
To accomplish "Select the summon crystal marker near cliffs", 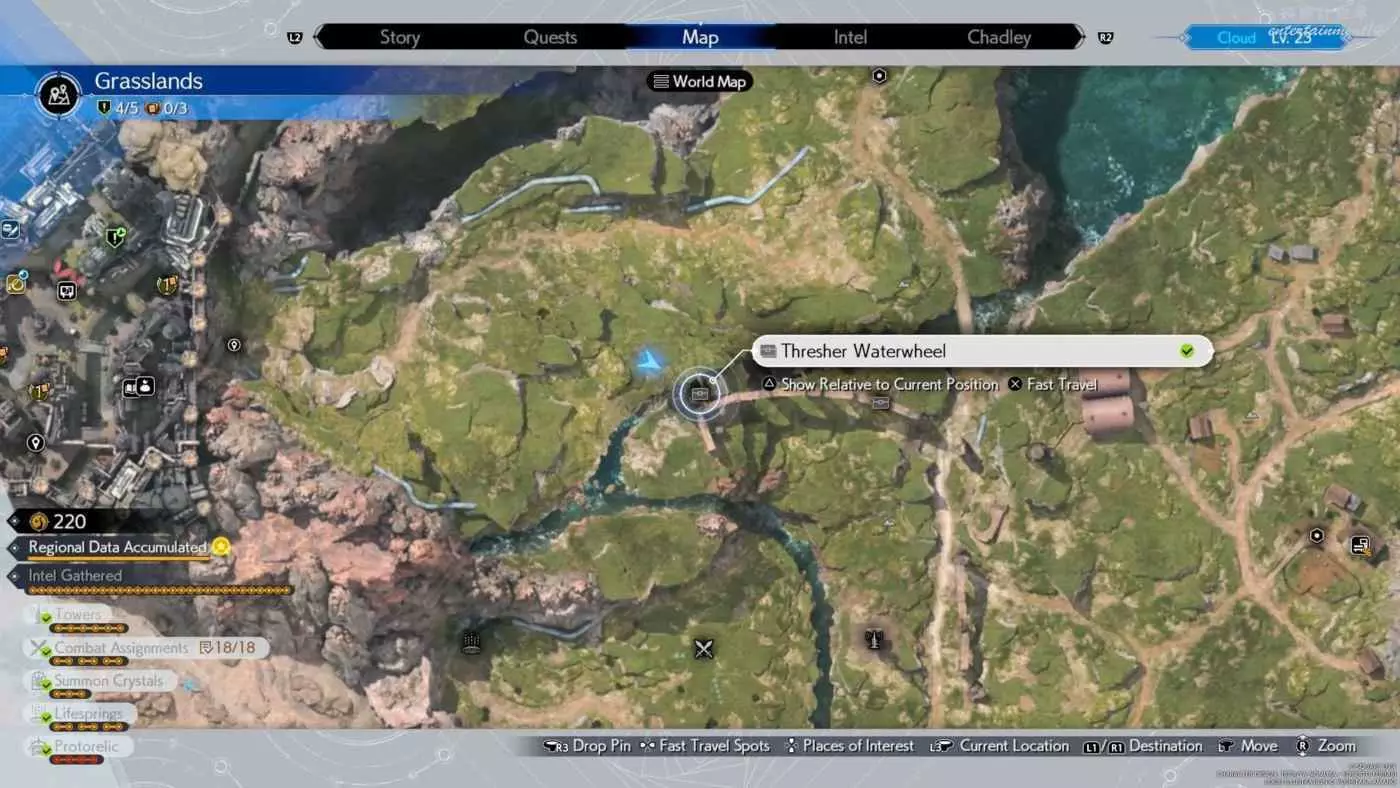I will (472, 643).
